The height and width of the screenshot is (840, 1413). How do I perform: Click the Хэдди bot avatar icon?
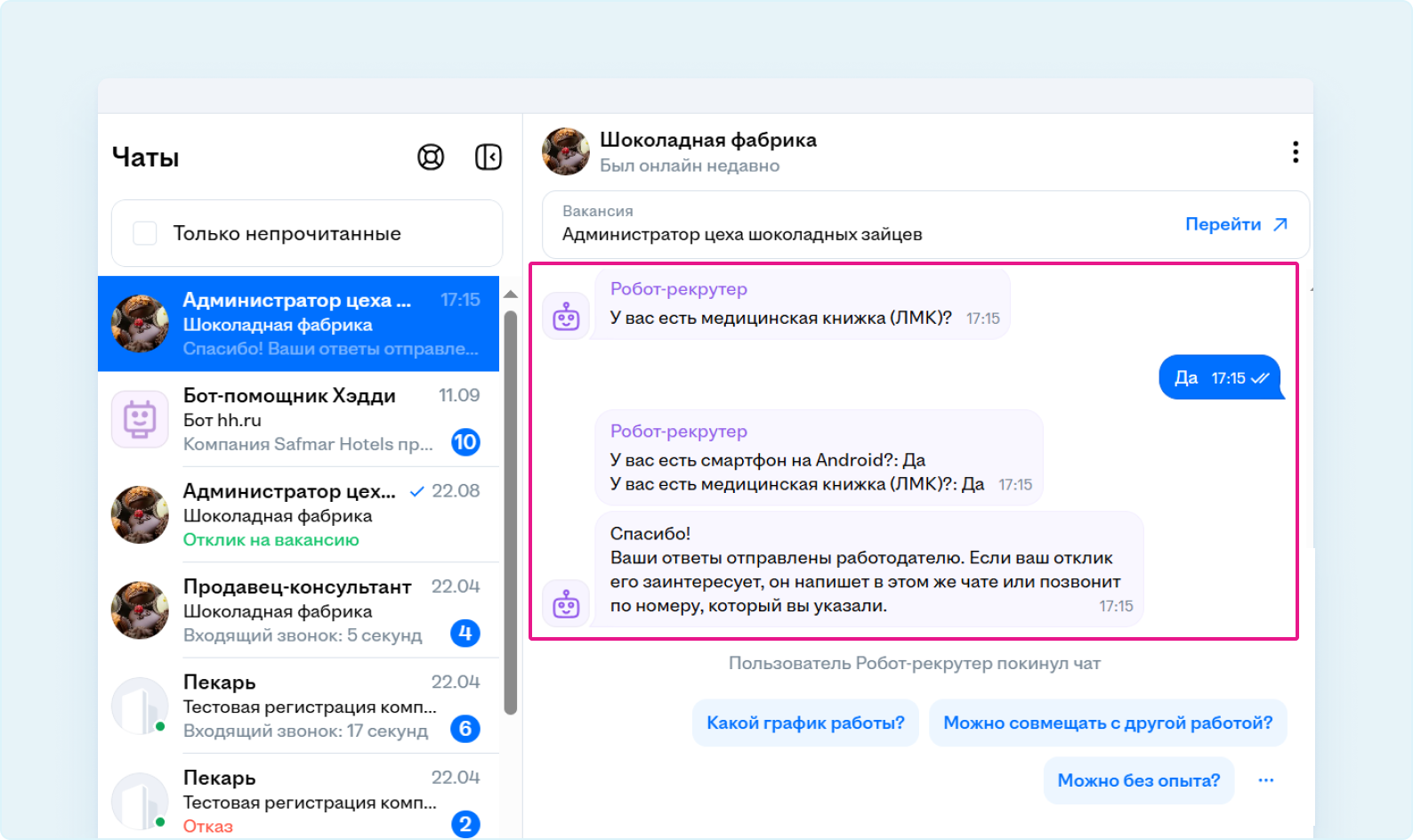tap(140, 419)
